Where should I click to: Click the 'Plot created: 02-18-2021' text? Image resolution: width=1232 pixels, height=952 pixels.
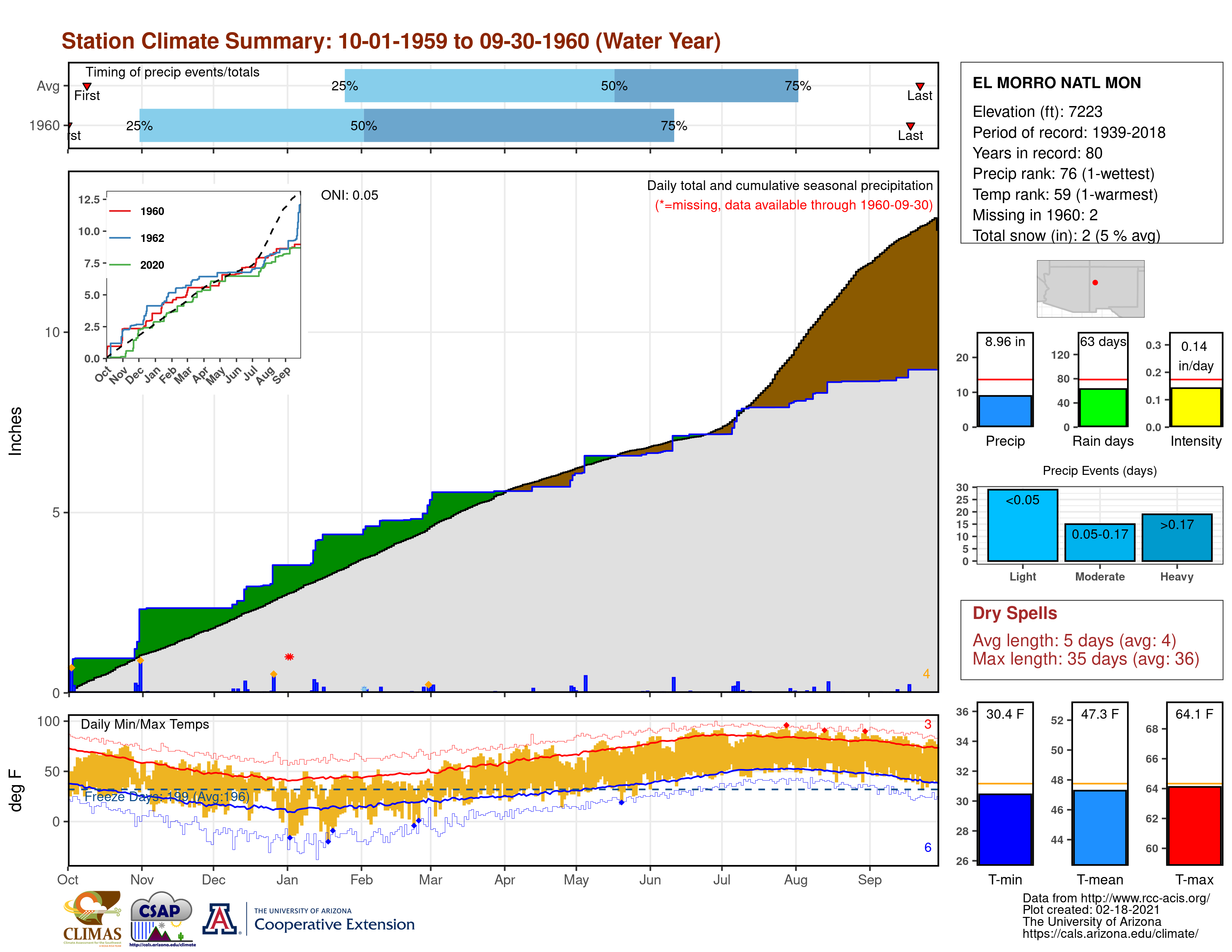(1091, 910)
